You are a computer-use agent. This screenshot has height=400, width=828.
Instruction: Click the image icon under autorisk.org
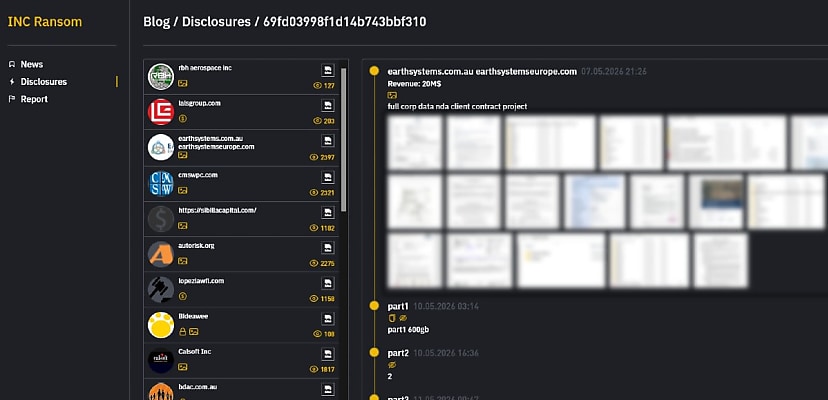tap(183, 261)
